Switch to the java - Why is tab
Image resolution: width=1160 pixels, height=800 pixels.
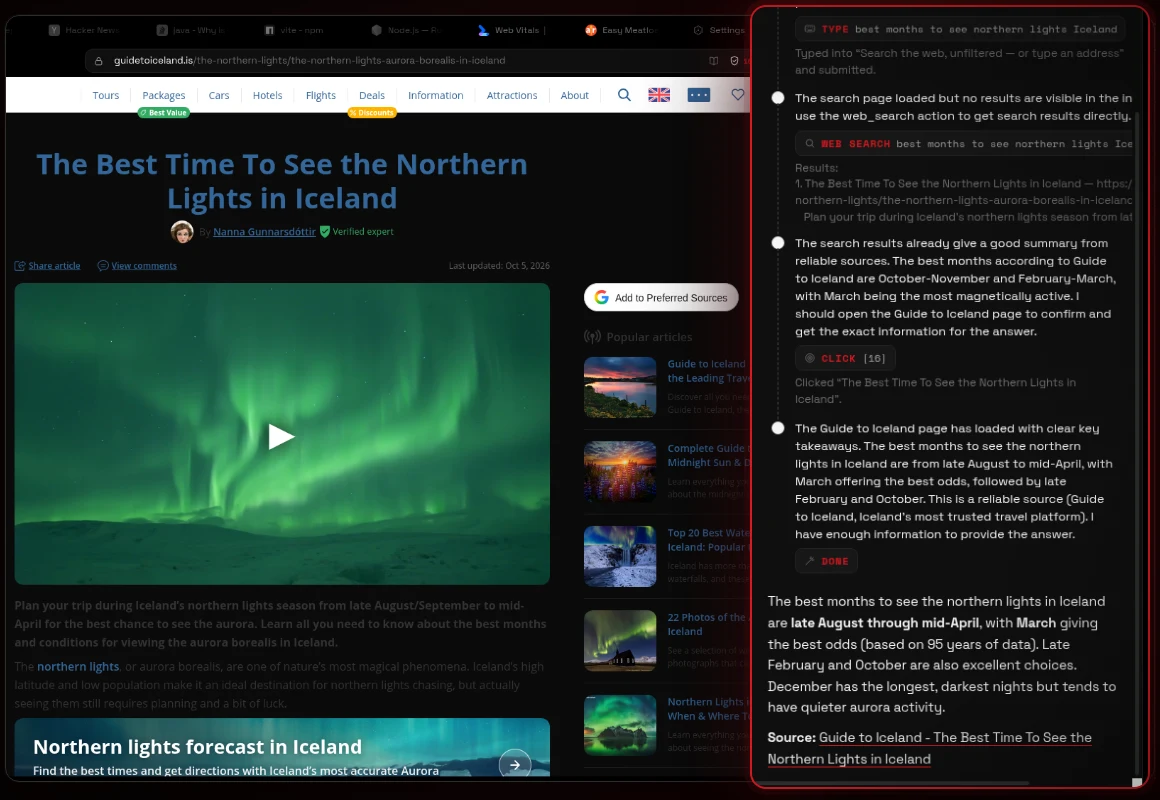point(191,30)
